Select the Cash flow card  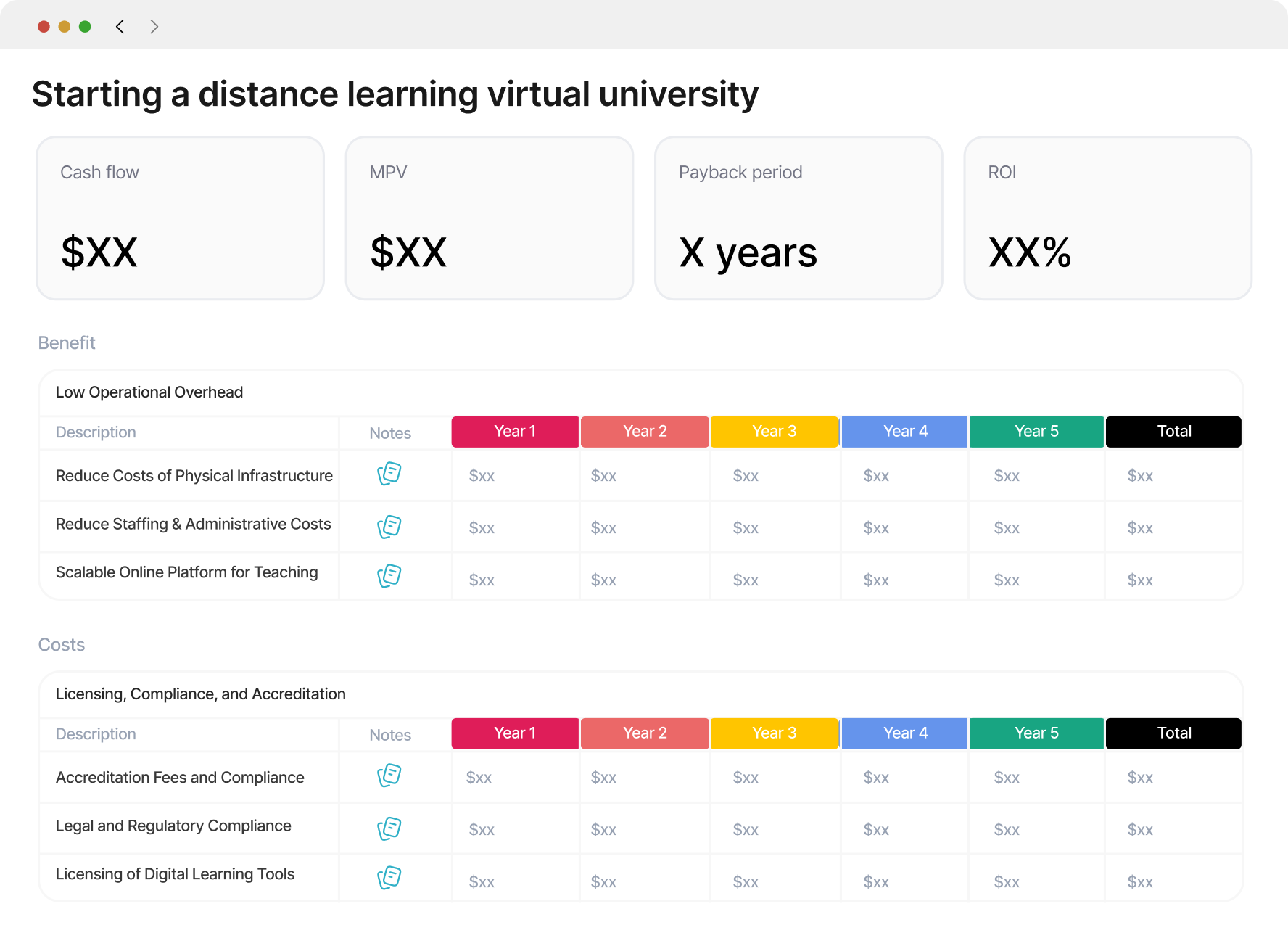(x=181, y=218)
